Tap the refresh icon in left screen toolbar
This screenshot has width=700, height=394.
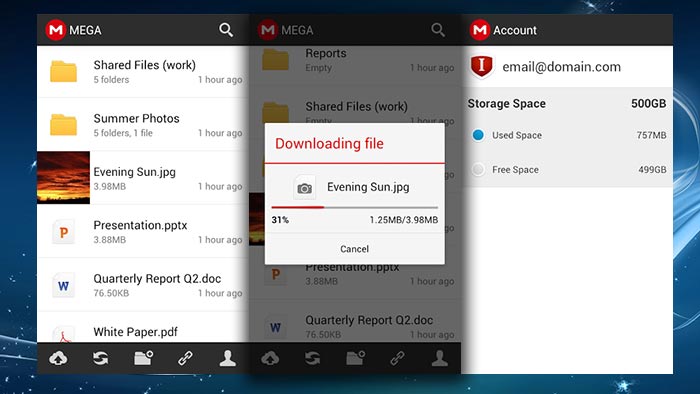pos(100,358)
